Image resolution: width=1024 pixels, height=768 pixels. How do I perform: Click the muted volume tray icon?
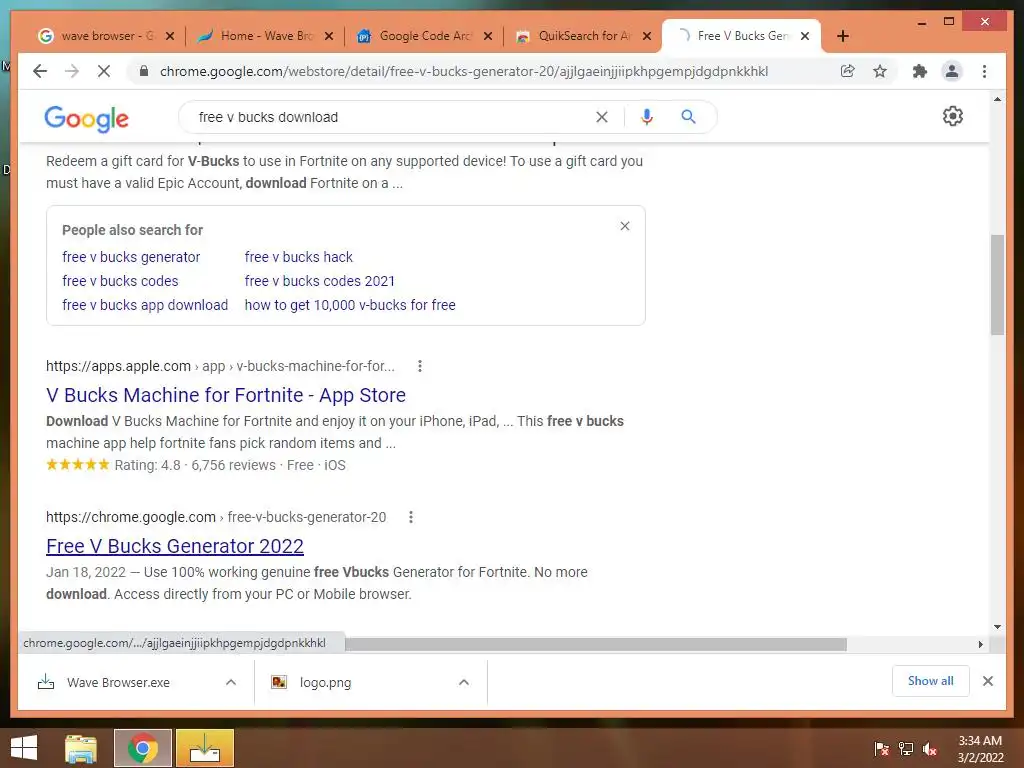tap(930, 749)
